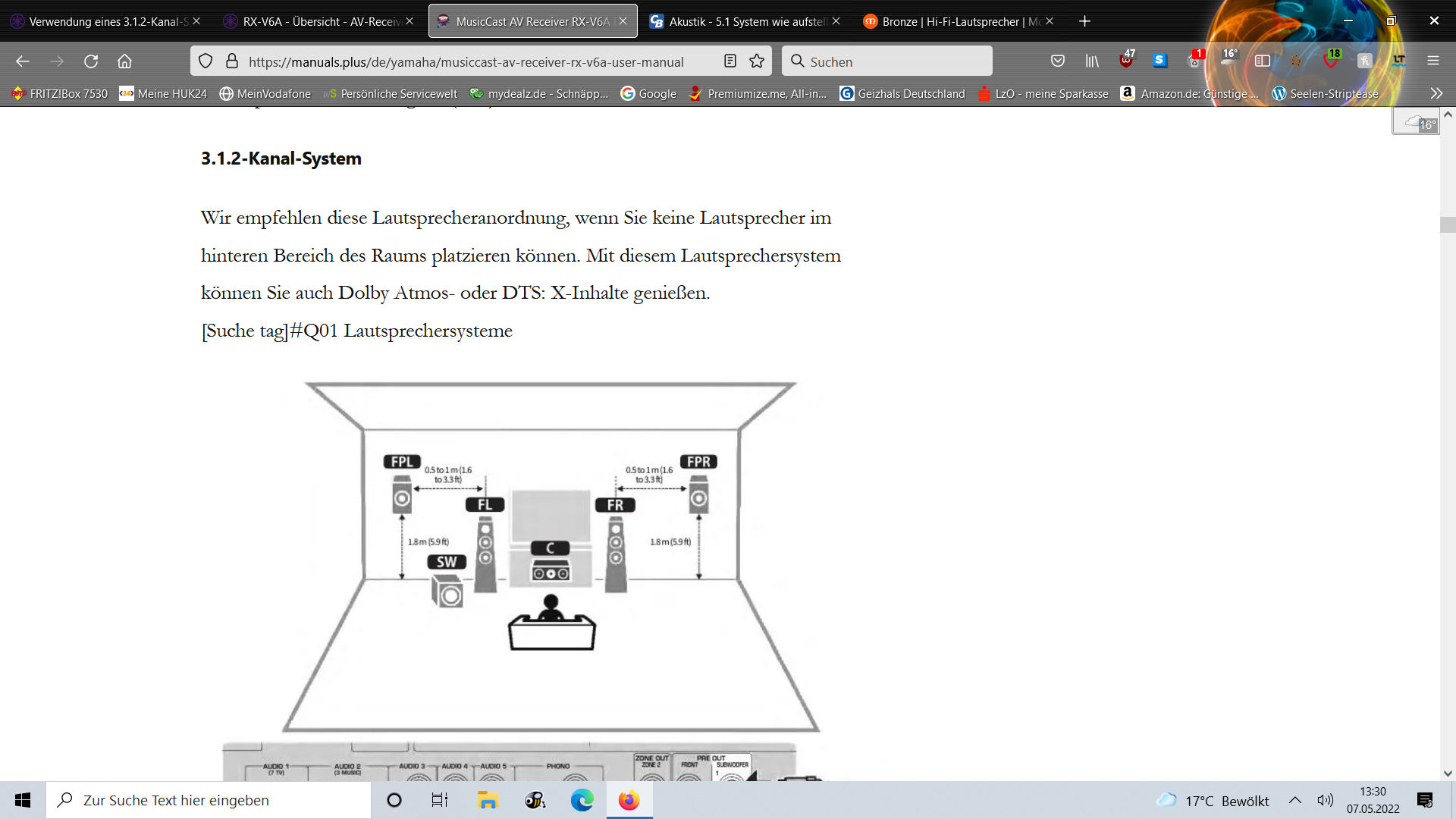Click the tracking protection shield icon
Screen dimensions: 1456x819
coord(206,61)
